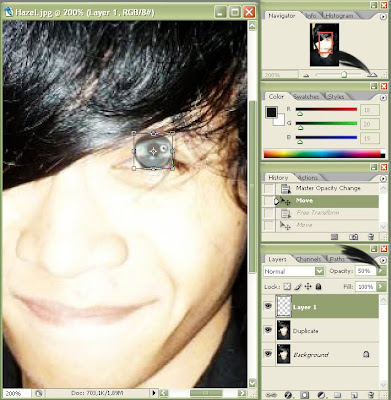This screenshot has width=391, height=400.
Task: Toggle visibility of the Duplicate layer
Action: coord(268,330)
